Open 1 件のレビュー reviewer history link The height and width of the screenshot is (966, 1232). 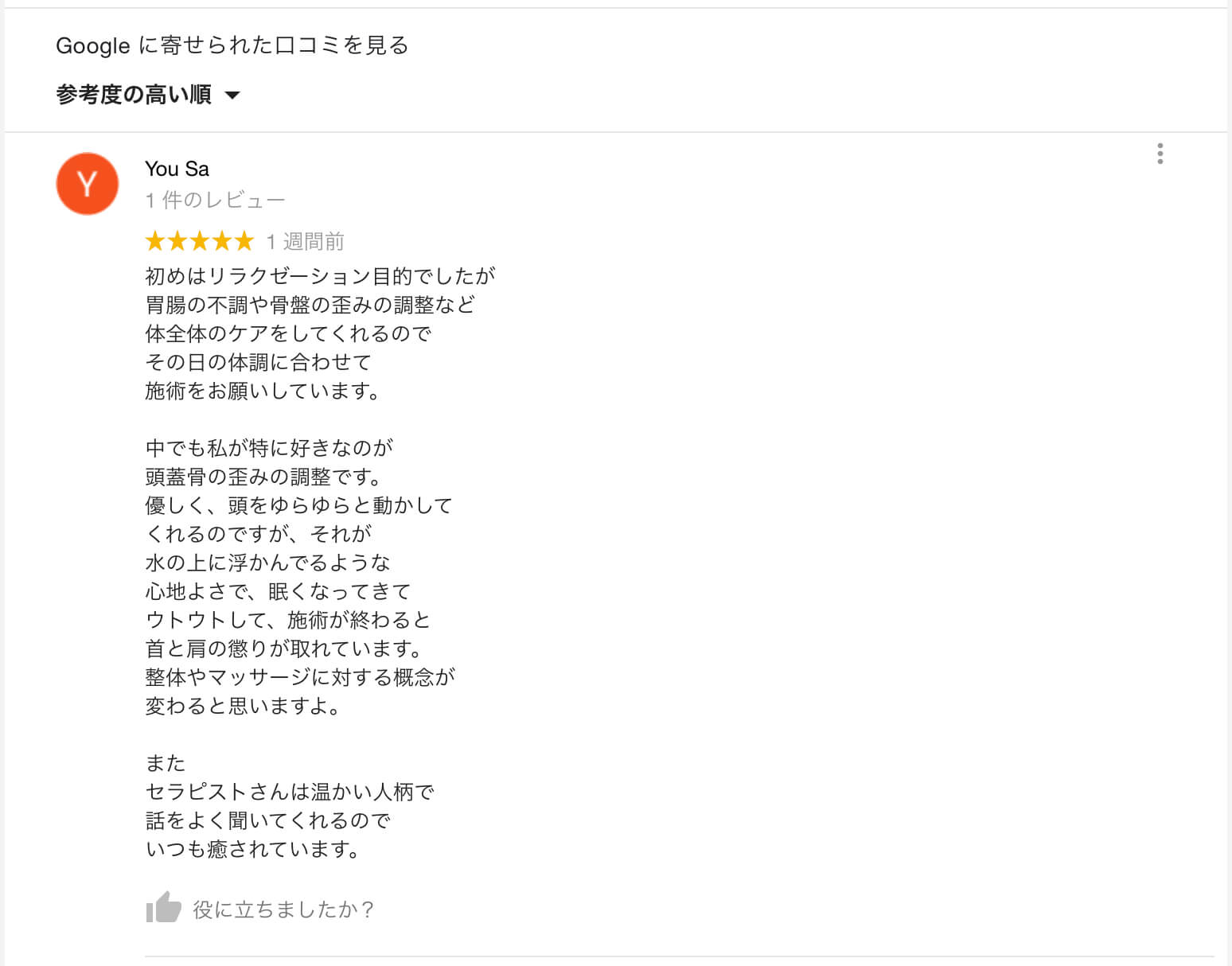pyautogui.click(x=215, y=199)
